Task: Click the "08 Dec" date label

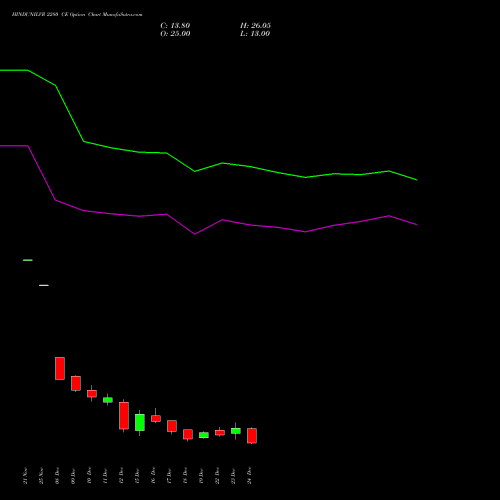Action: click(57, 476)
